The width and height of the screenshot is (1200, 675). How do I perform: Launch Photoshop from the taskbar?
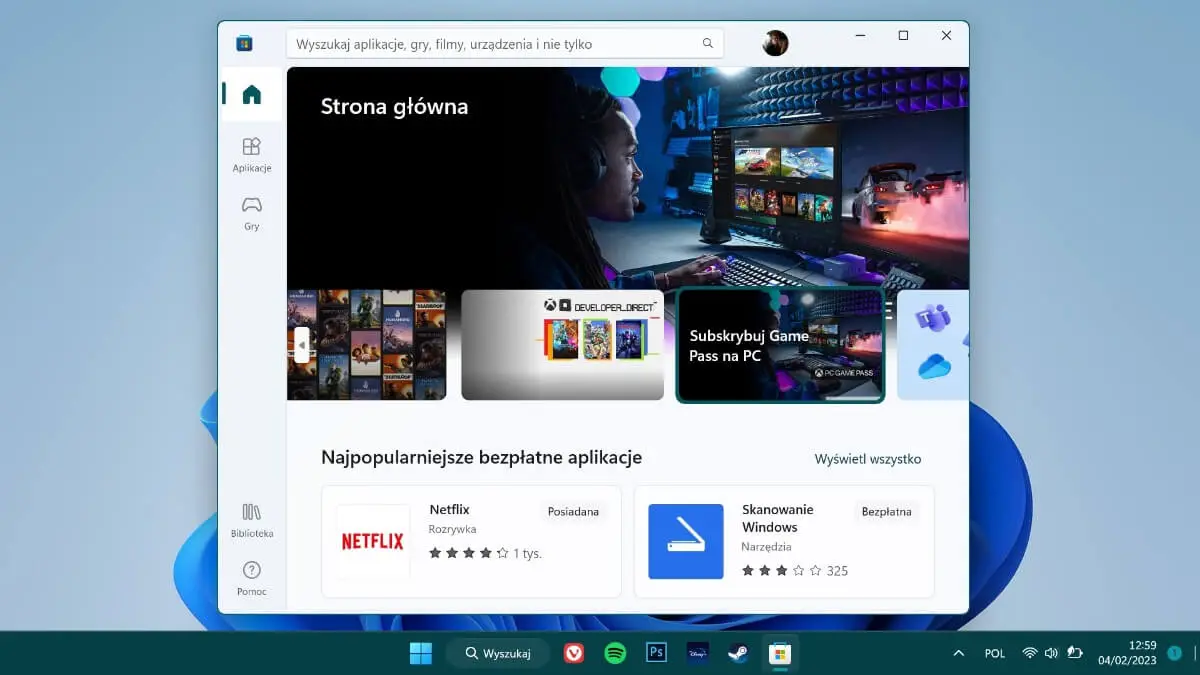tap(656, 653)
